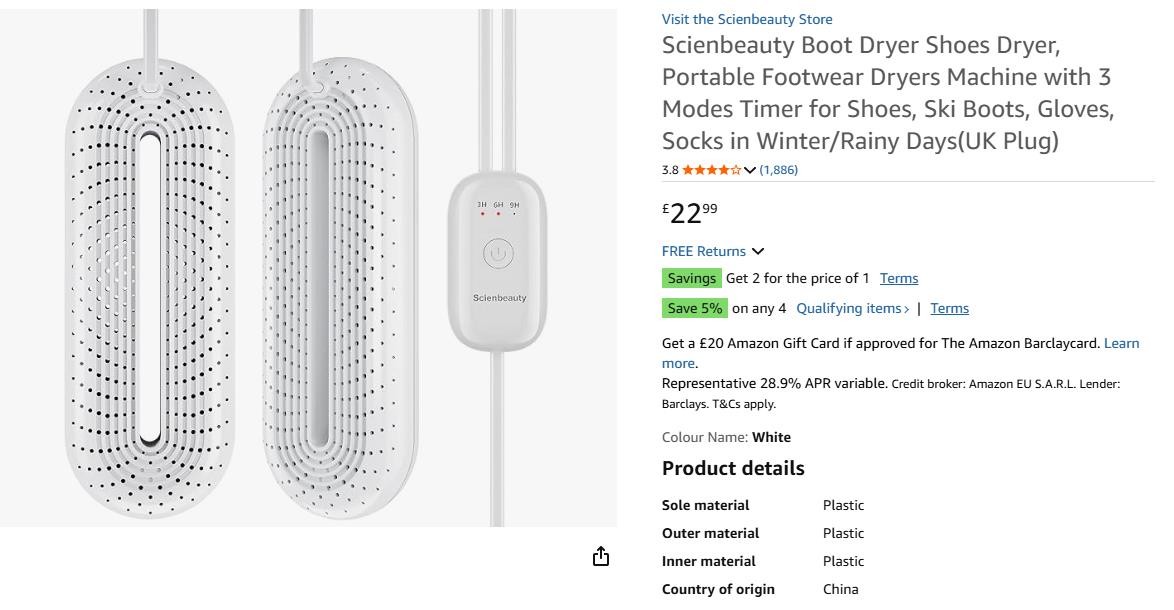The width and height of the screenshot is (1174, 610).
Task: Click the share icon below the product image
Action: click(601, 557)
